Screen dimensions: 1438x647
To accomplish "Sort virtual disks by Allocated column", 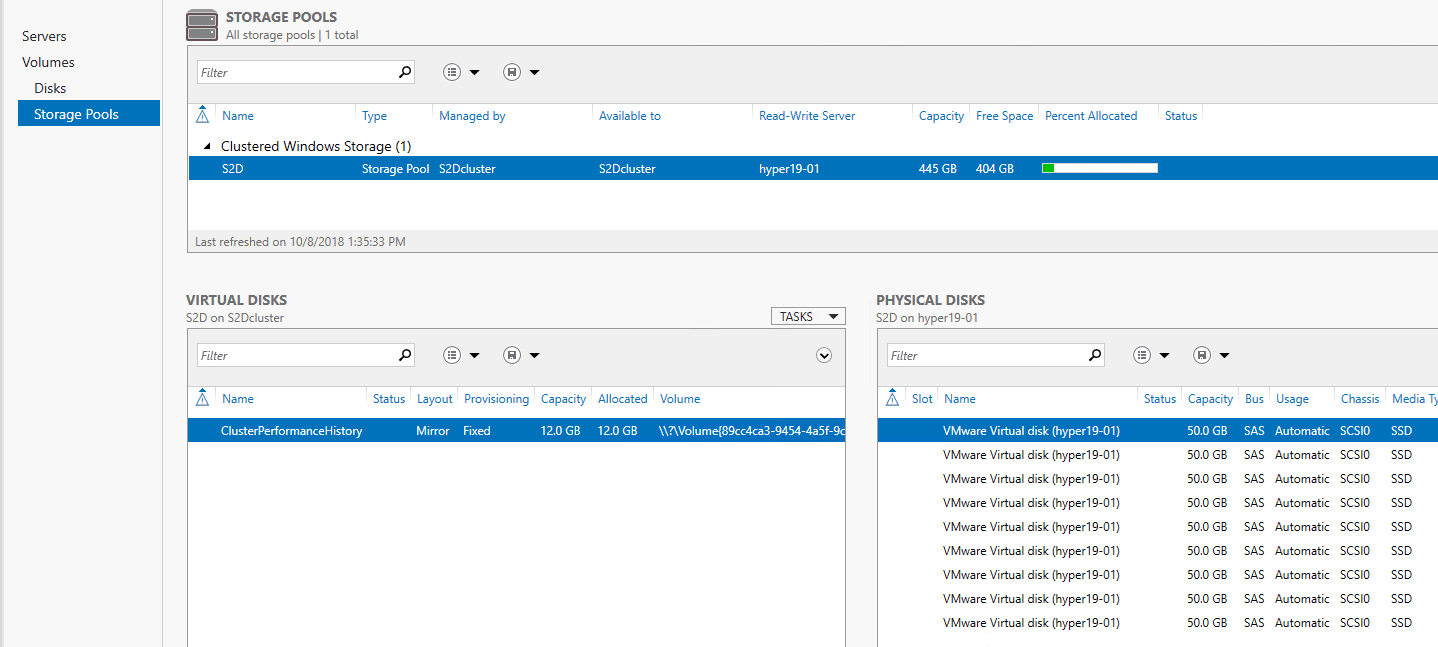I will (622, 399).
